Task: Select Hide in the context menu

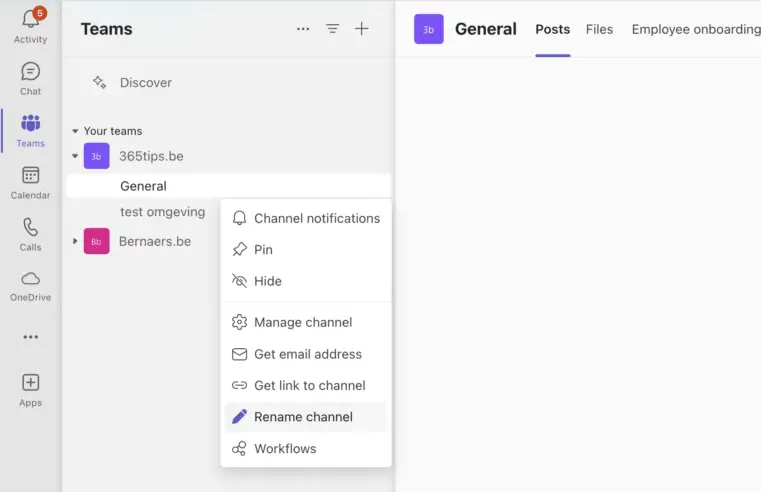Action: coord(306,281)
